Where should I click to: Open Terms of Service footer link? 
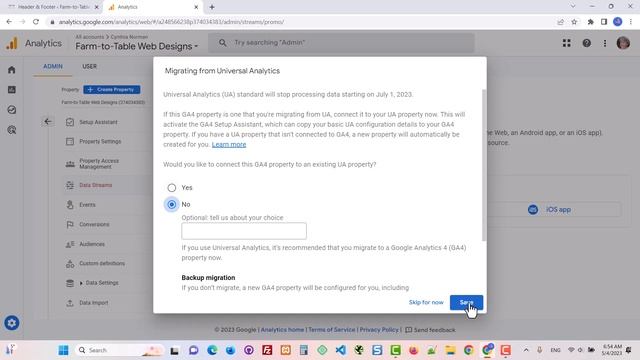(x=331, y=330)
